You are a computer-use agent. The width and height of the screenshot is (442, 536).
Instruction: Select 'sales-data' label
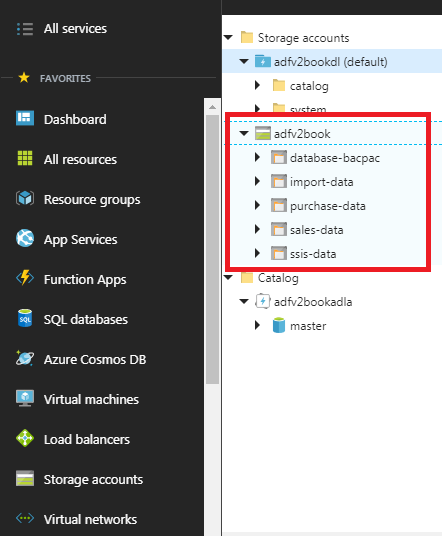(x=317, y=230)
